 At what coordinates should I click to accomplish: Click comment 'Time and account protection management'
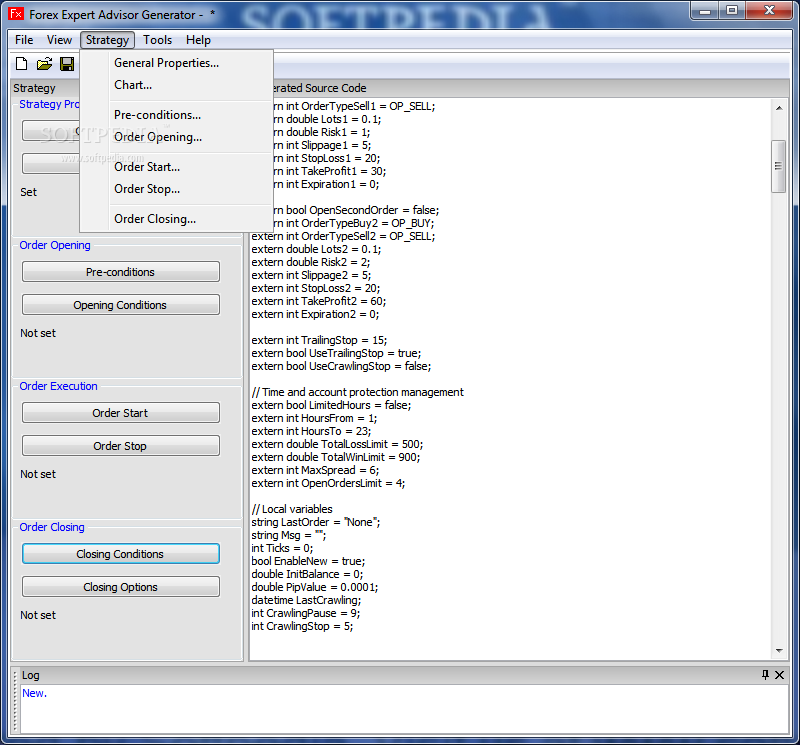click(363, 392)
